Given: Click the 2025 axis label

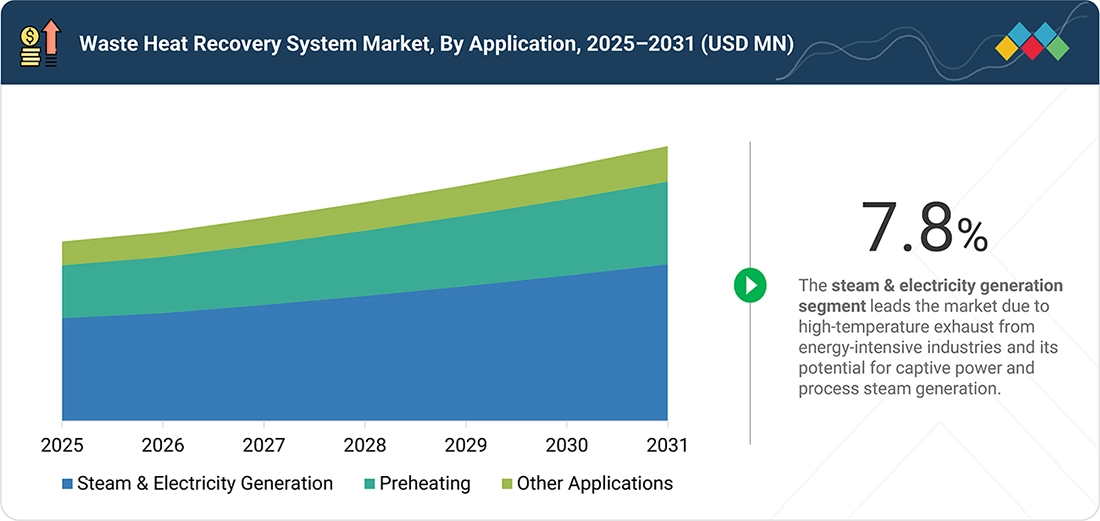Looking at the screenshot, I should (x=62, y=445).
